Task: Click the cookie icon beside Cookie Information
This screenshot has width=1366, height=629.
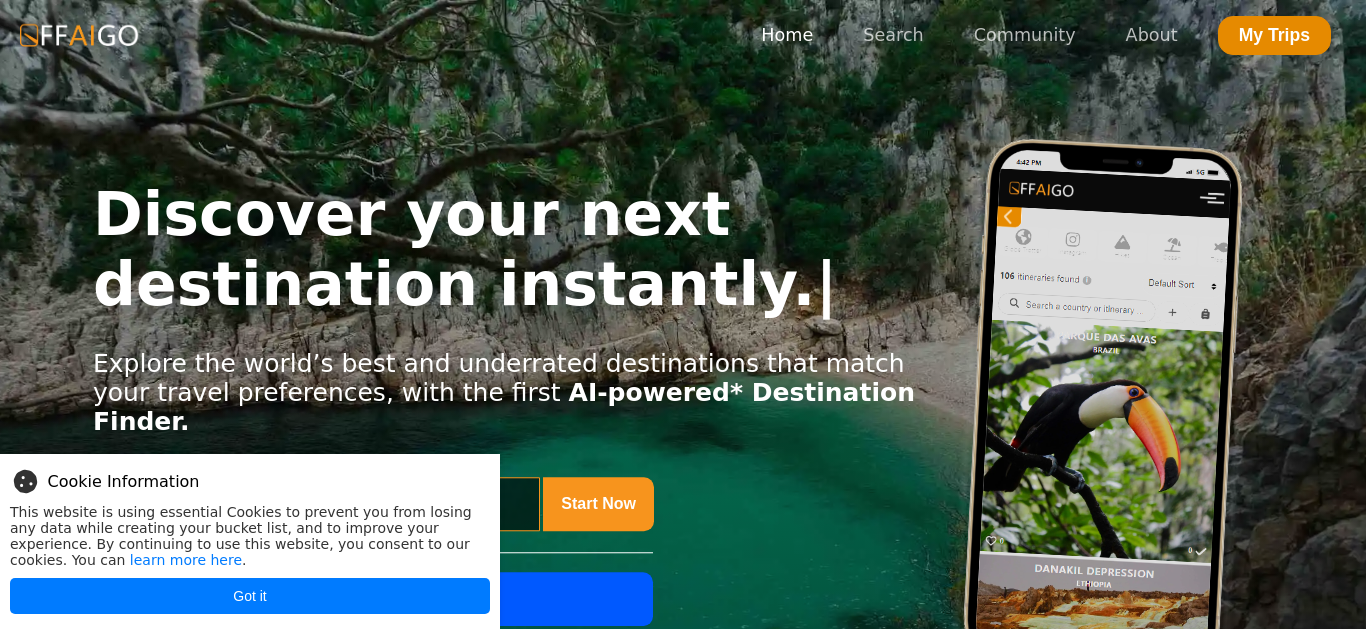Action: point(25,481)
